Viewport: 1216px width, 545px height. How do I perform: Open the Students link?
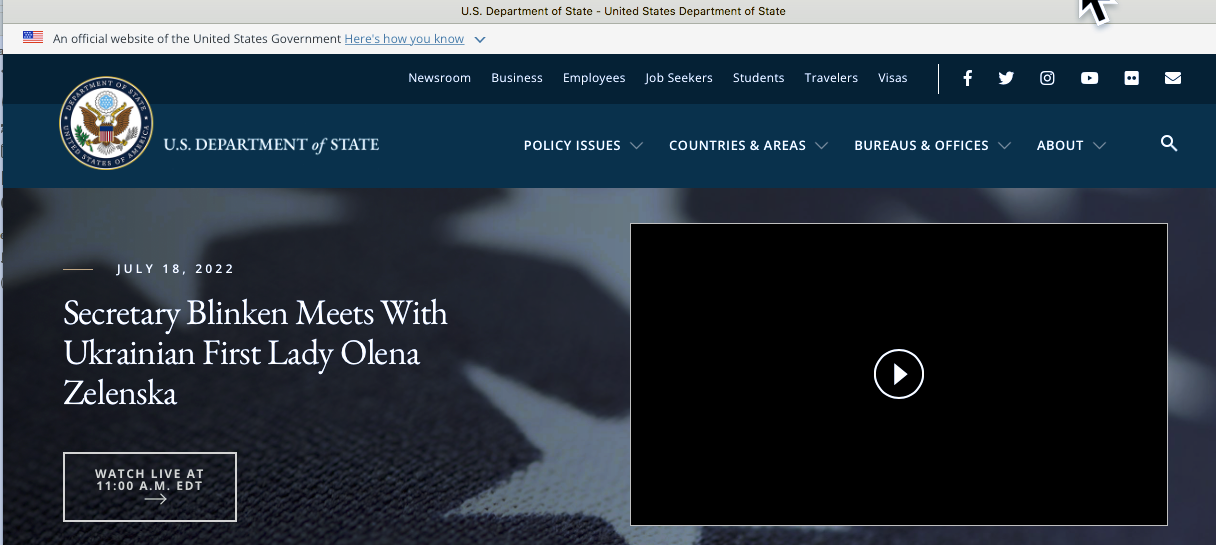tap(758, 78)
